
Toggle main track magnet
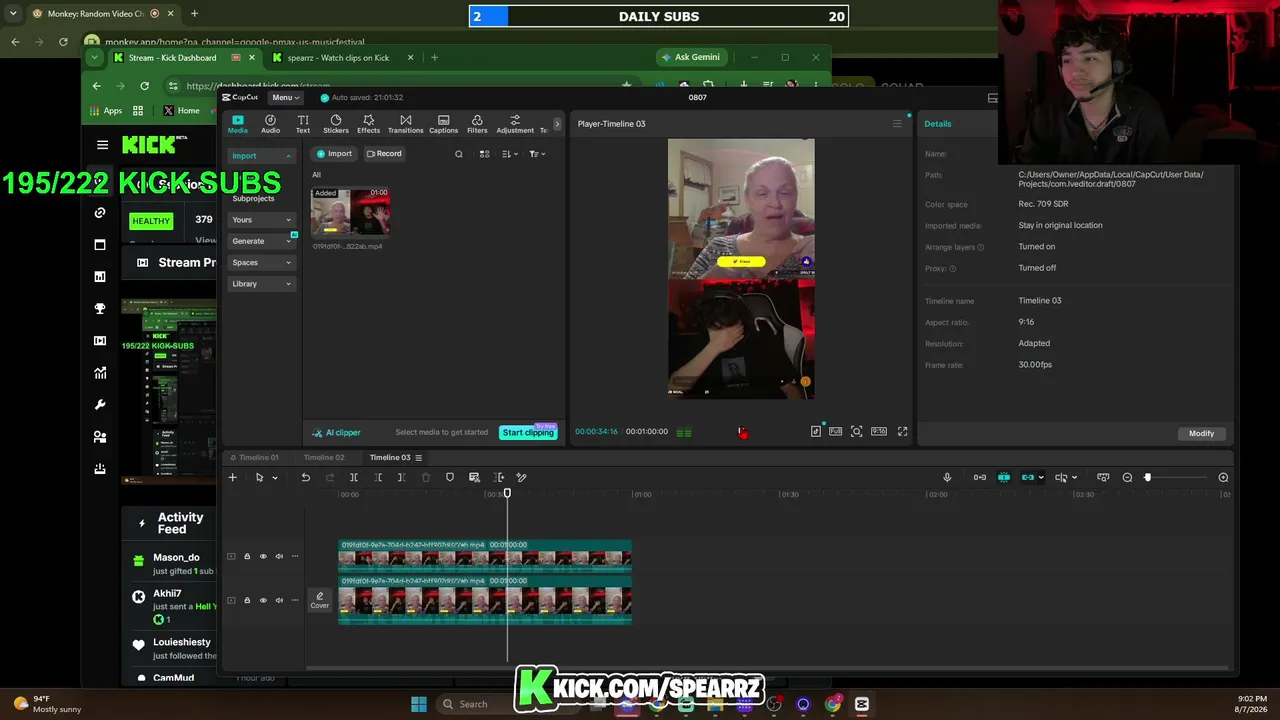980,477
